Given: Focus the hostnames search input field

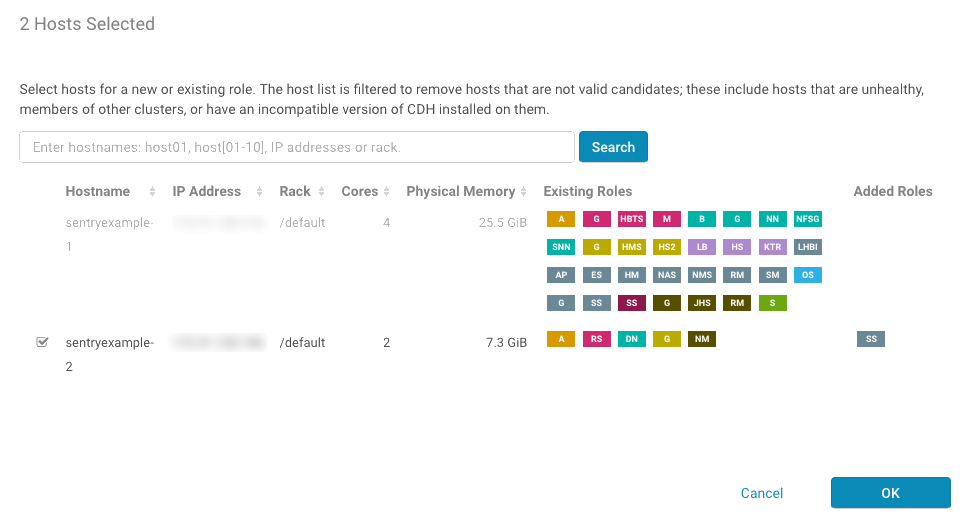Looking at the screenshot, I should tap(297, 147).
